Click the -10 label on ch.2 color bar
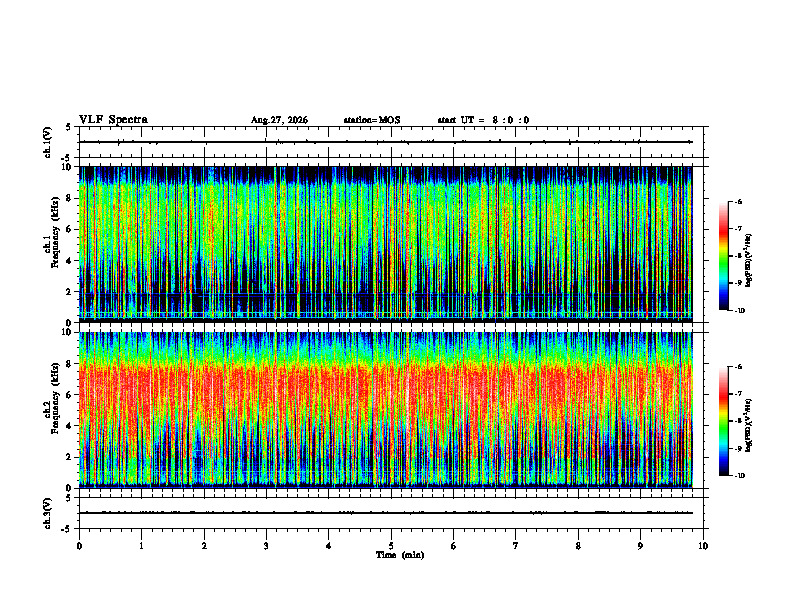 tap(740, 476)
